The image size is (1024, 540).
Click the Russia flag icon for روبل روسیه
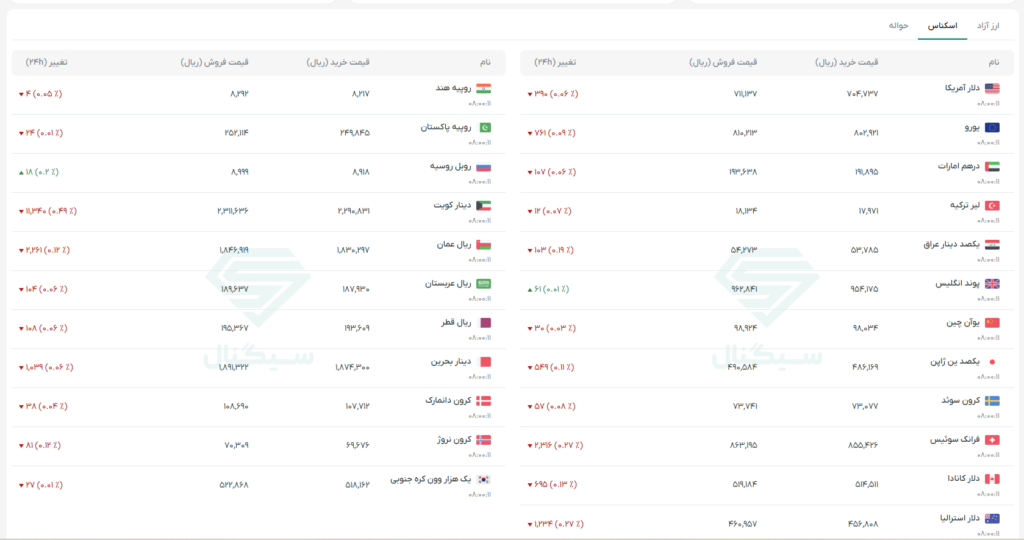point(483,167)
